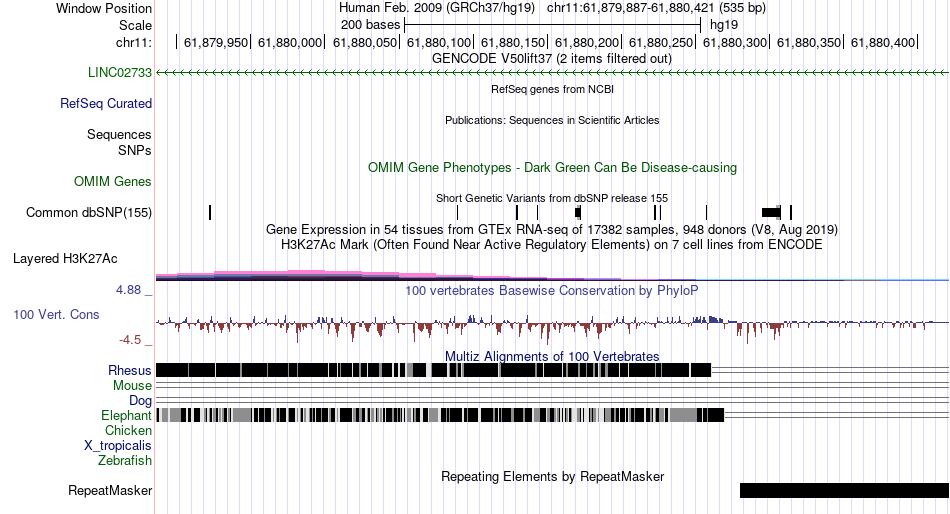Click the chr11: ruler label
The width and height of the screenshot is (950, 514).
tap(133, 42)
